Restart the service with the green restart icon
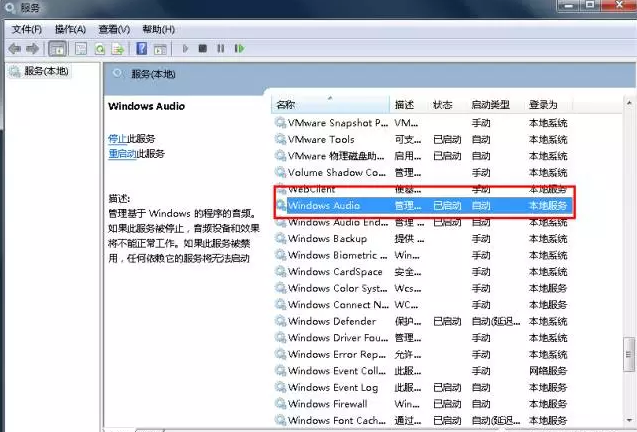This screenshot has height=432, width=637. coord(239,49)
